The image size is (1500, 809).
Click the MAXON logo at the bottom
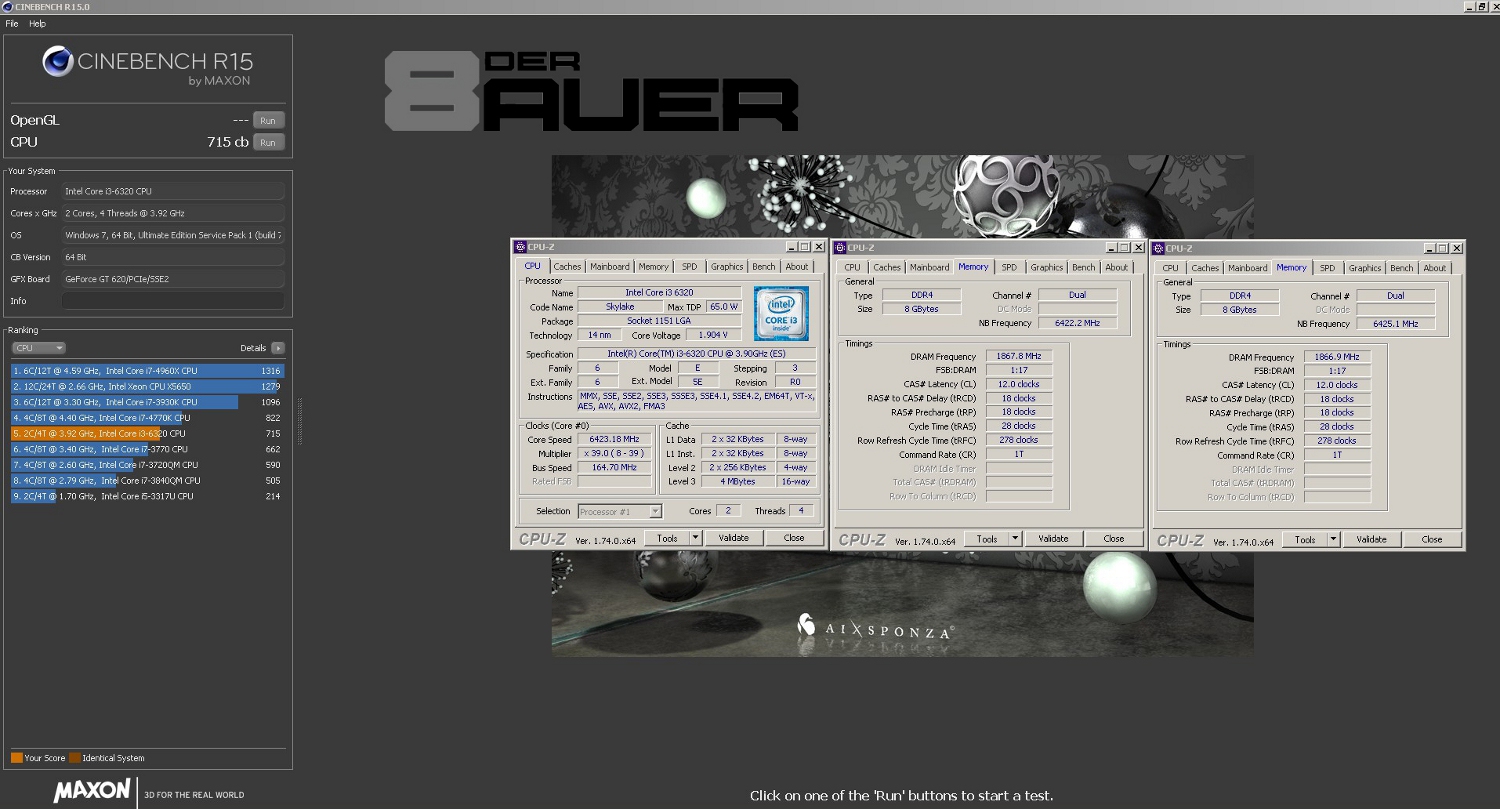[92, 791]
